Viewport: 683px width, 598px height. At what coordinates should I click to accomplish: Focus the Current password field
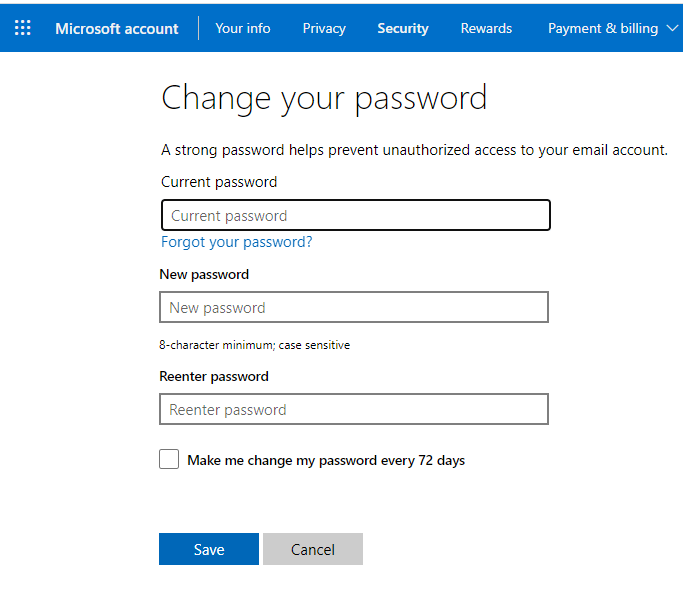coord(356,215)
